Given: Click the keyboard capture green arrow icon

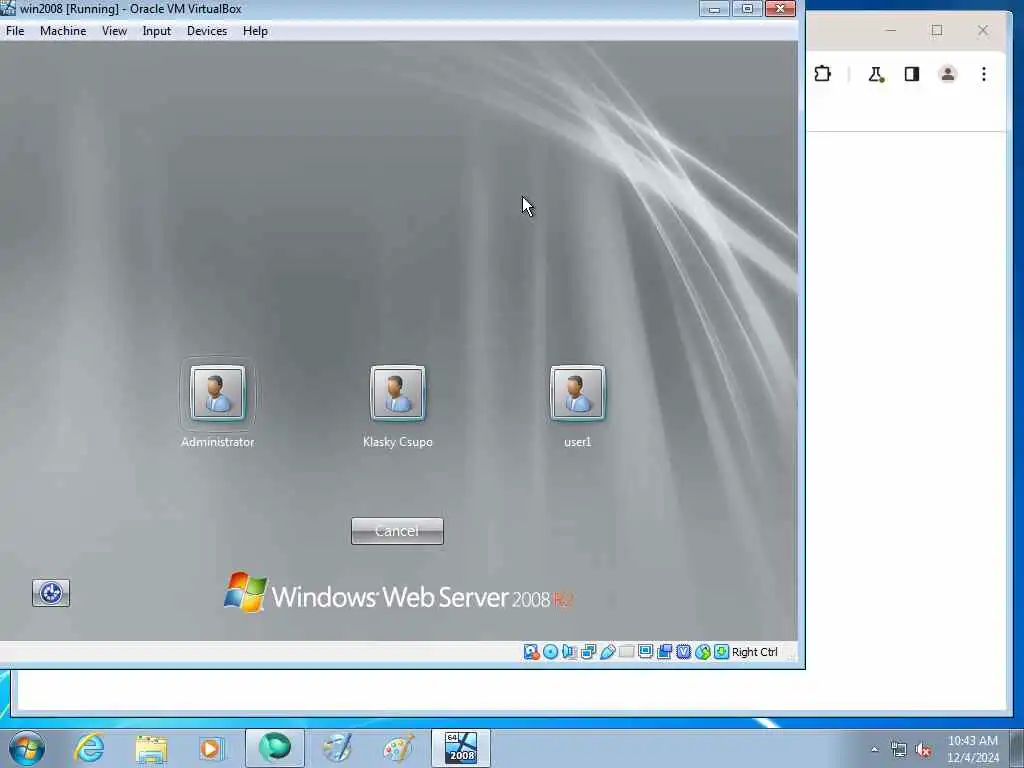Looking at the screenshot, I should click(721, 652).
